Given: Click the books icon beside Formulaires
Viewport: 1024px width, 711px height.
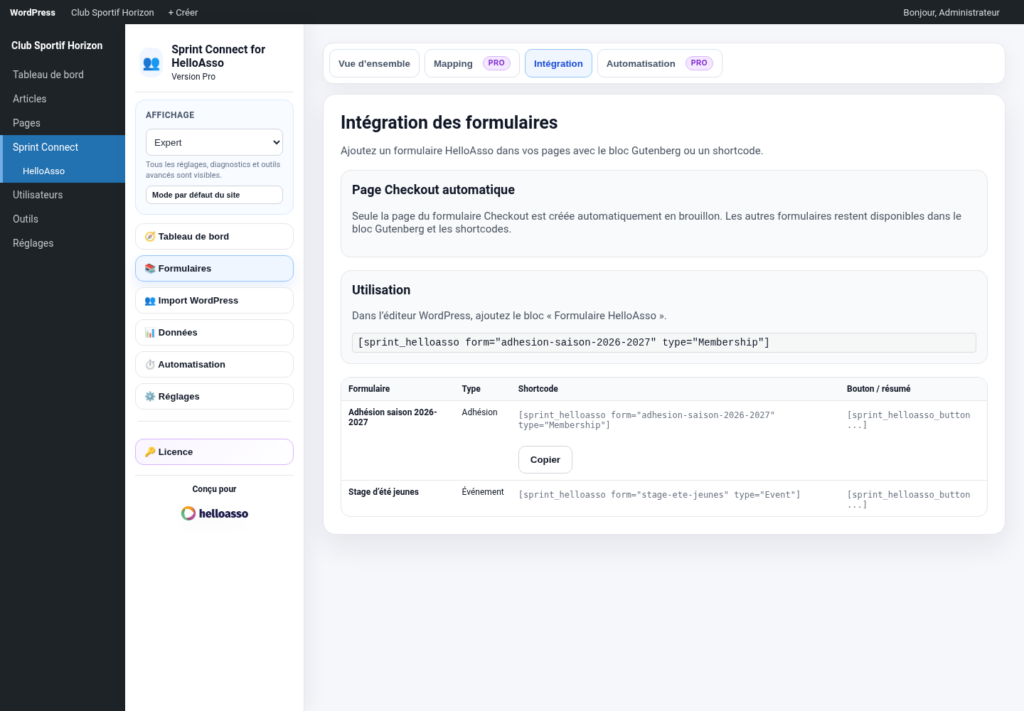Looking at the screenshot, I should (x=150, y=268).
